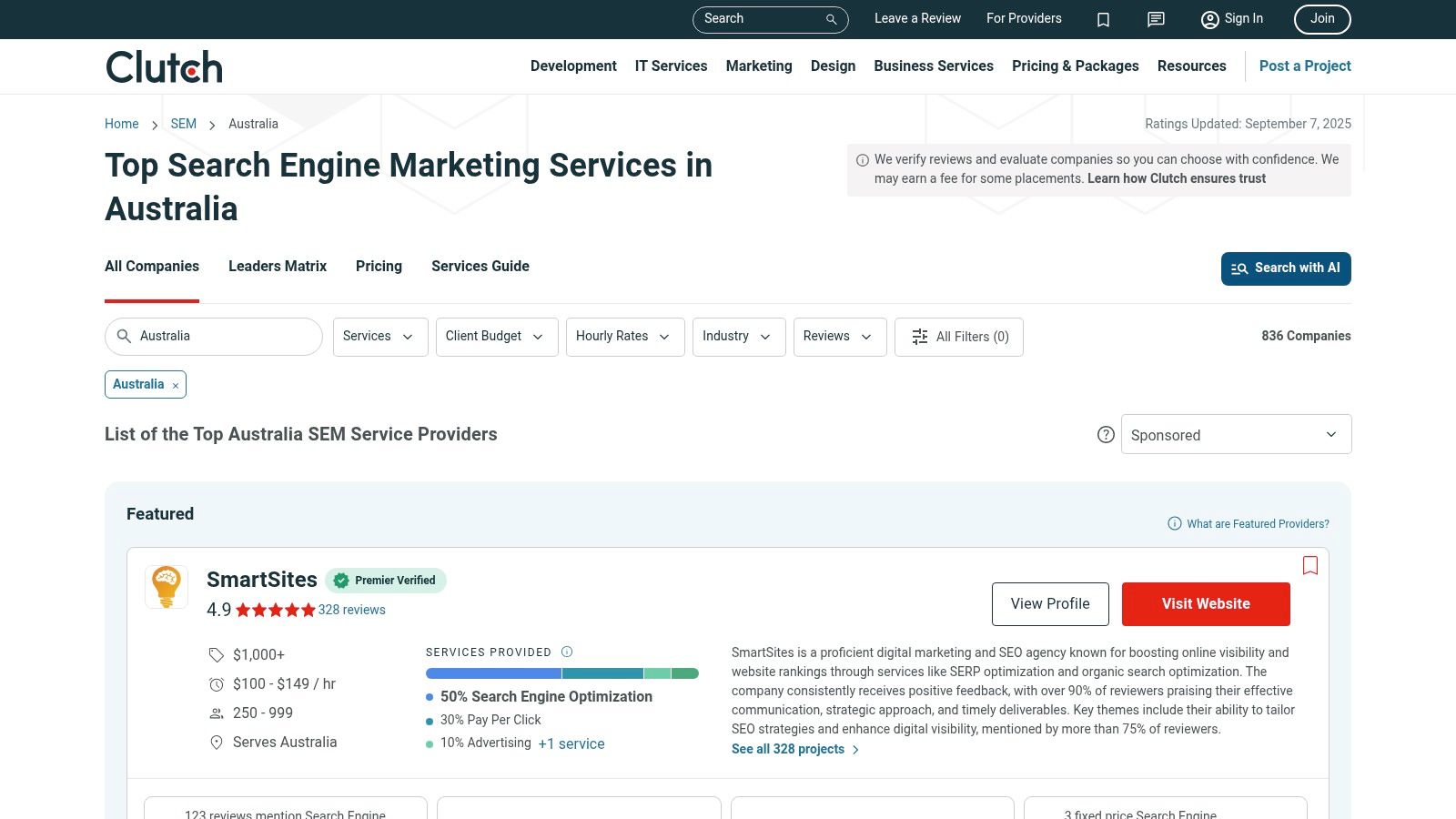1456x819 pixels.
Task: Click the search magnifier icon in top bar
Action: click(x=831, y=19)
